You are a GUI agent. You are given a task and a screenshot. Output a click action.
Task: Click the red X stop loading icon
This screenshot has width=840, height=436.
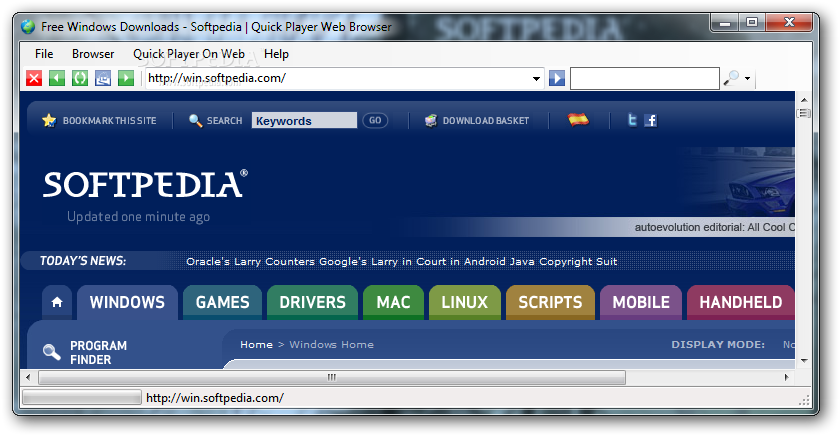(34, 78)
